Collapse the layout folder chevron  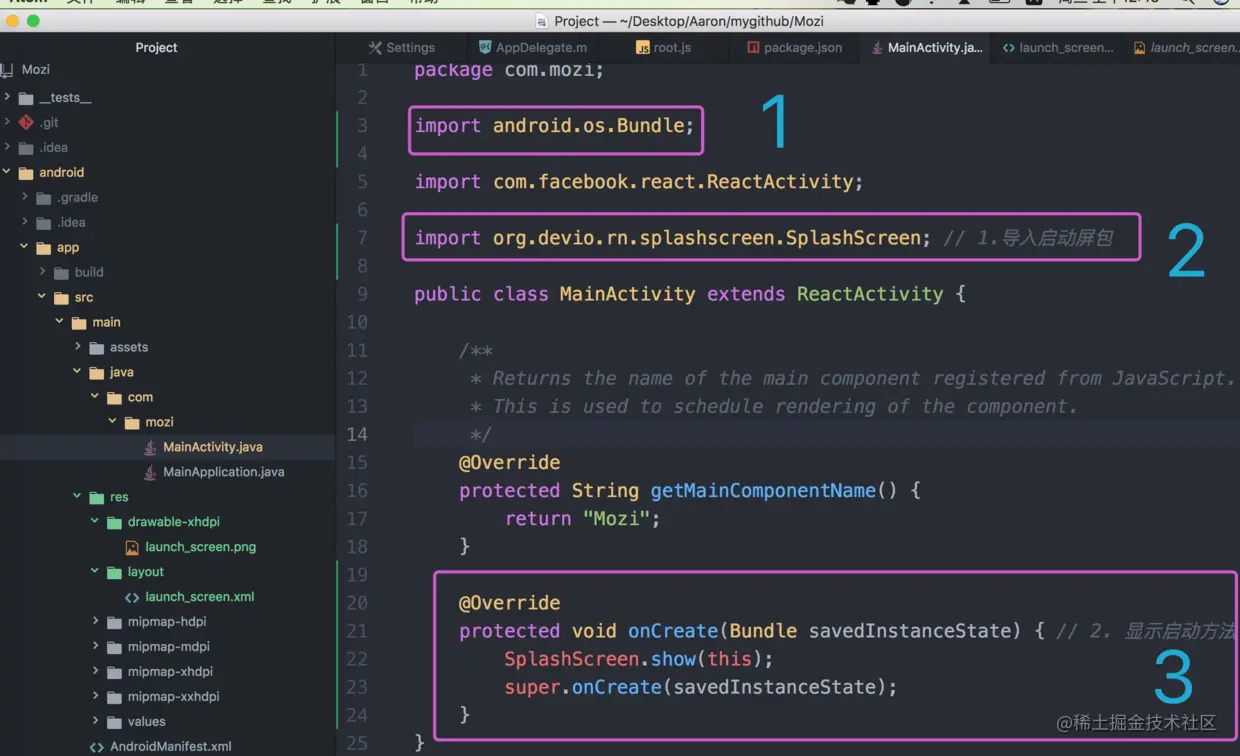pyautogui.click(x=96, y=572)
